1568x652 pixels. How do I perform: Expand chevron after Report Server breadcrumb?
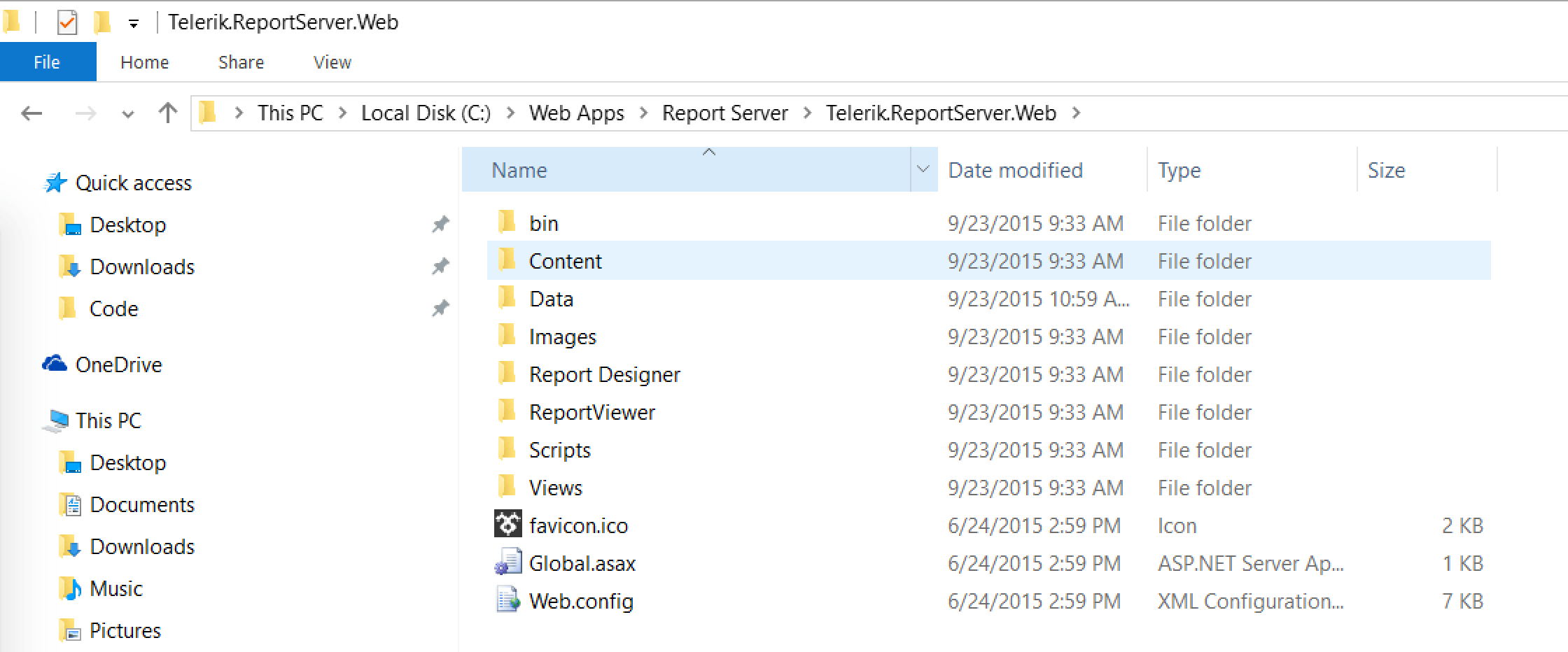[808, 113]
